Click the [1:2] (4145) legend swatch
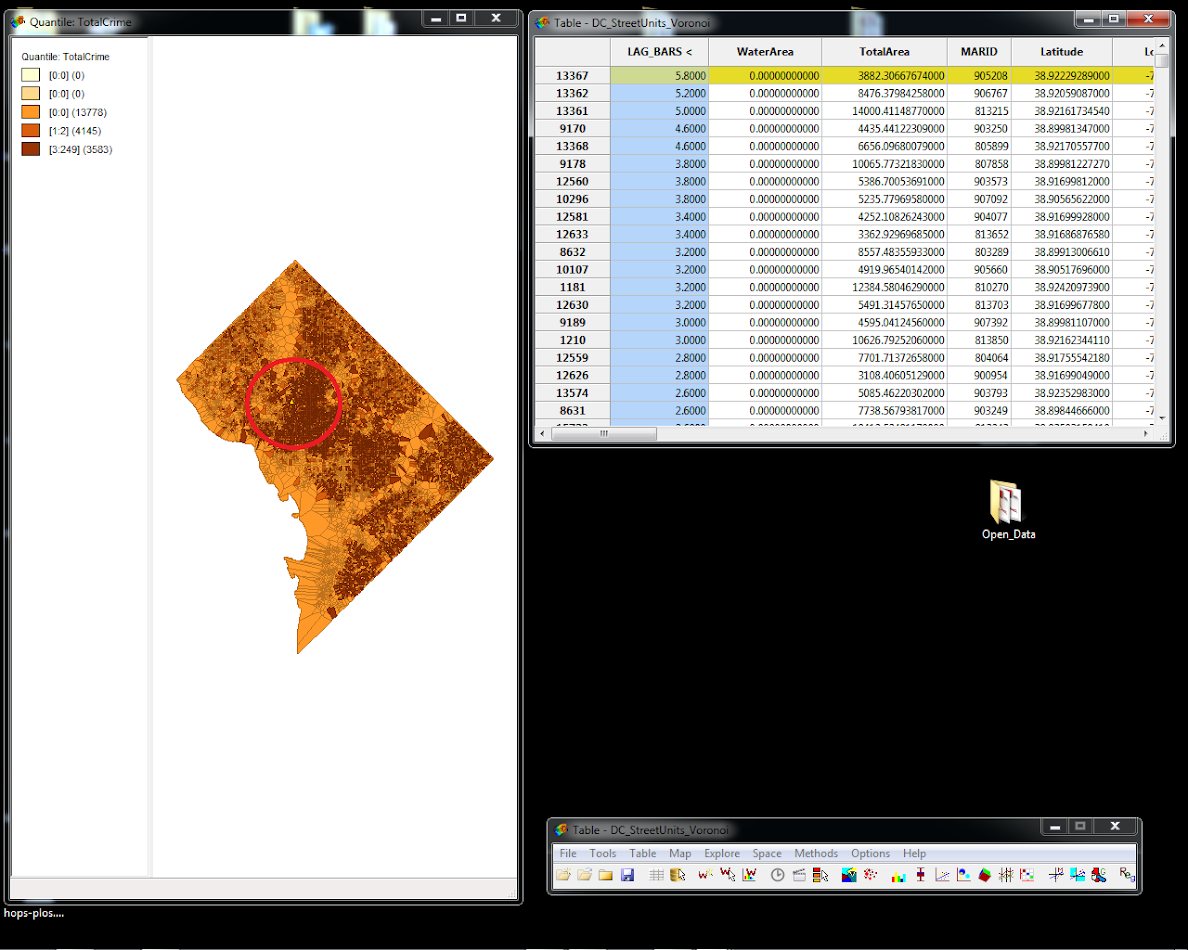1188x950 pixels. 30,130
